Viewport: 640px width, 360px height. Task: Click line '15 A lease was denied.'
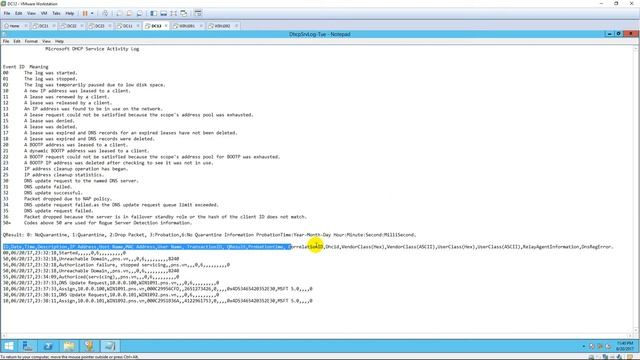pyautogui.click(x=39, y=121)
